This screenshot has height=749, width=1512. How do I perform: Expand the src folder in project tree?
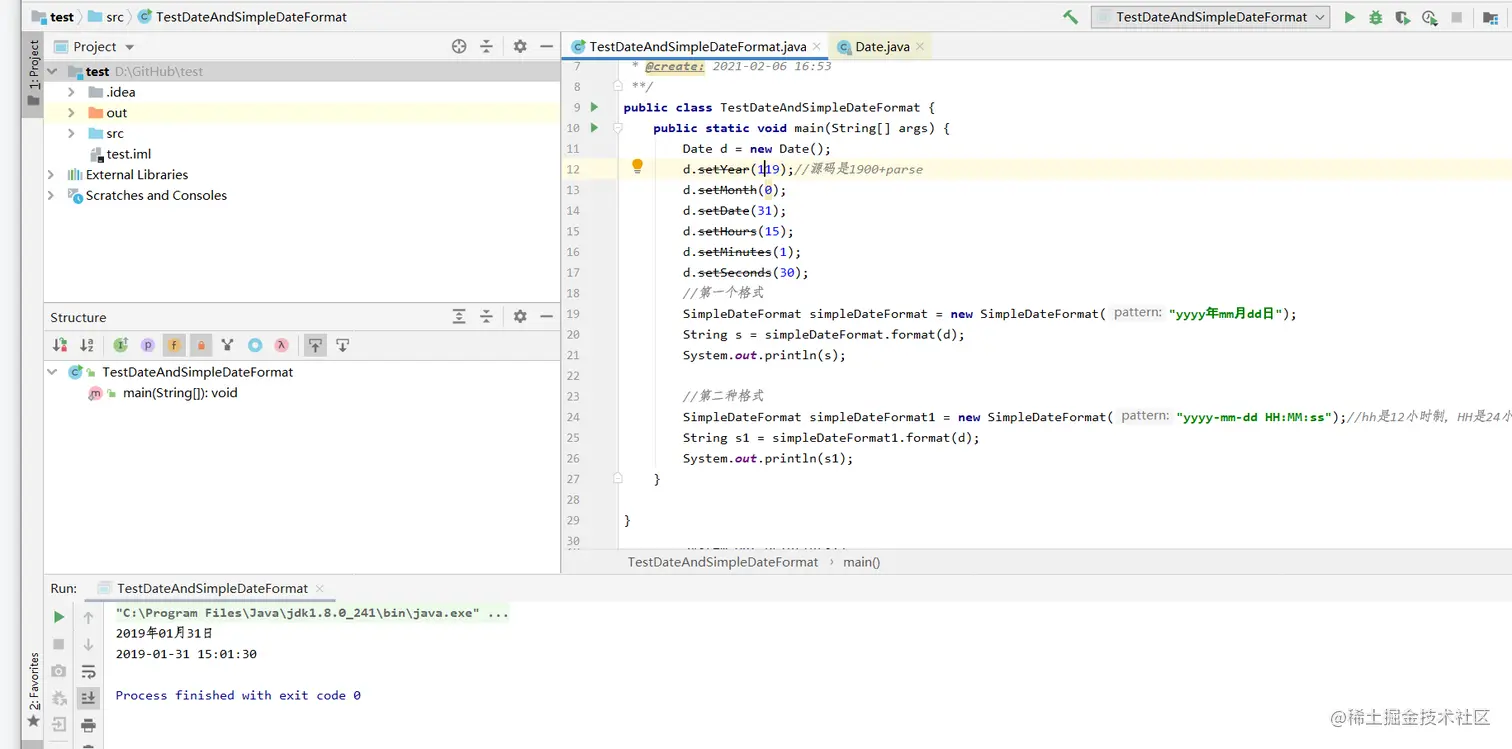coord(71,133)
